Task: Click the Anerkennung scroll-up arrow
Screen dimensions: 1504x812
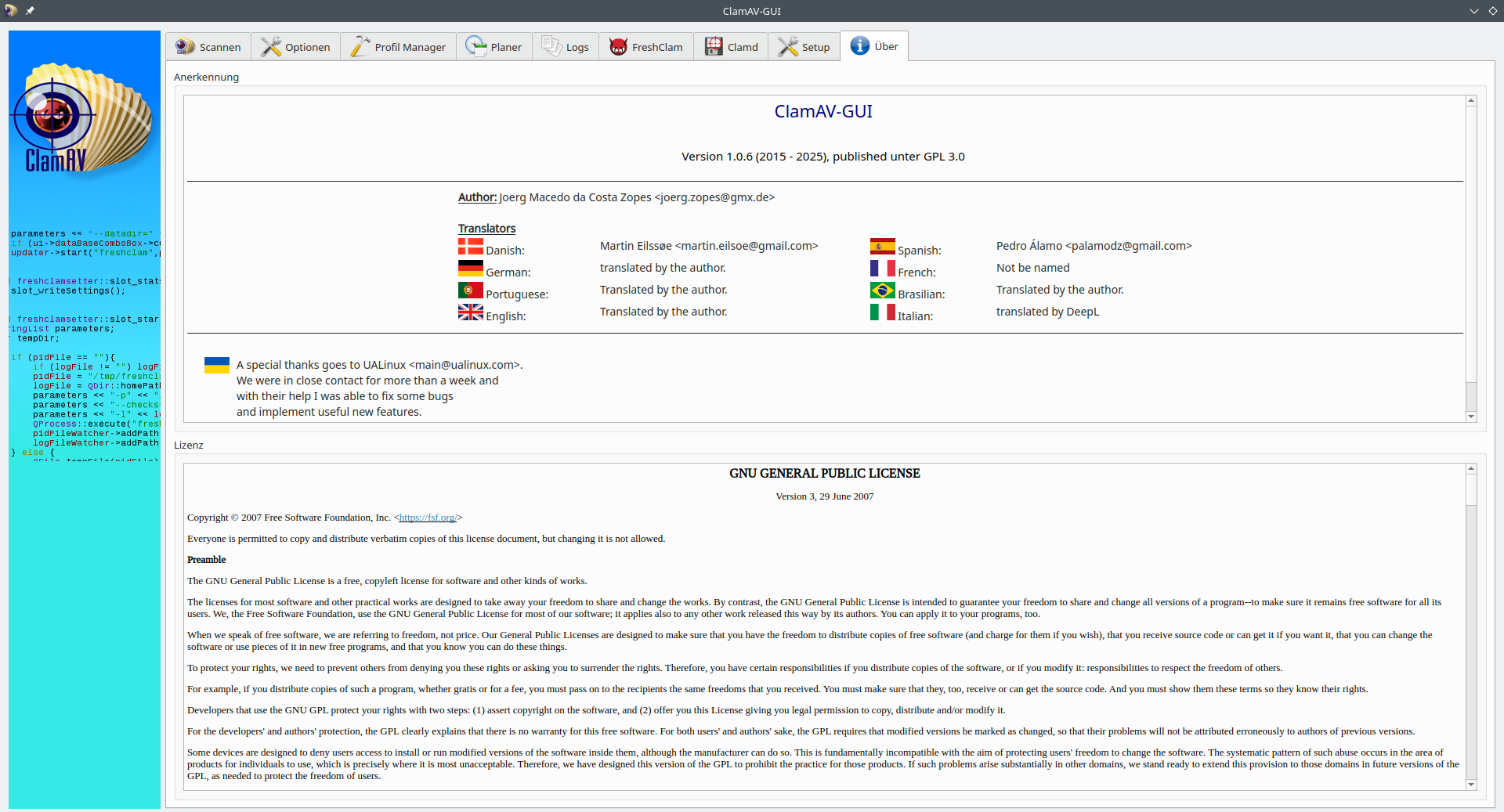Action: 1471,101
